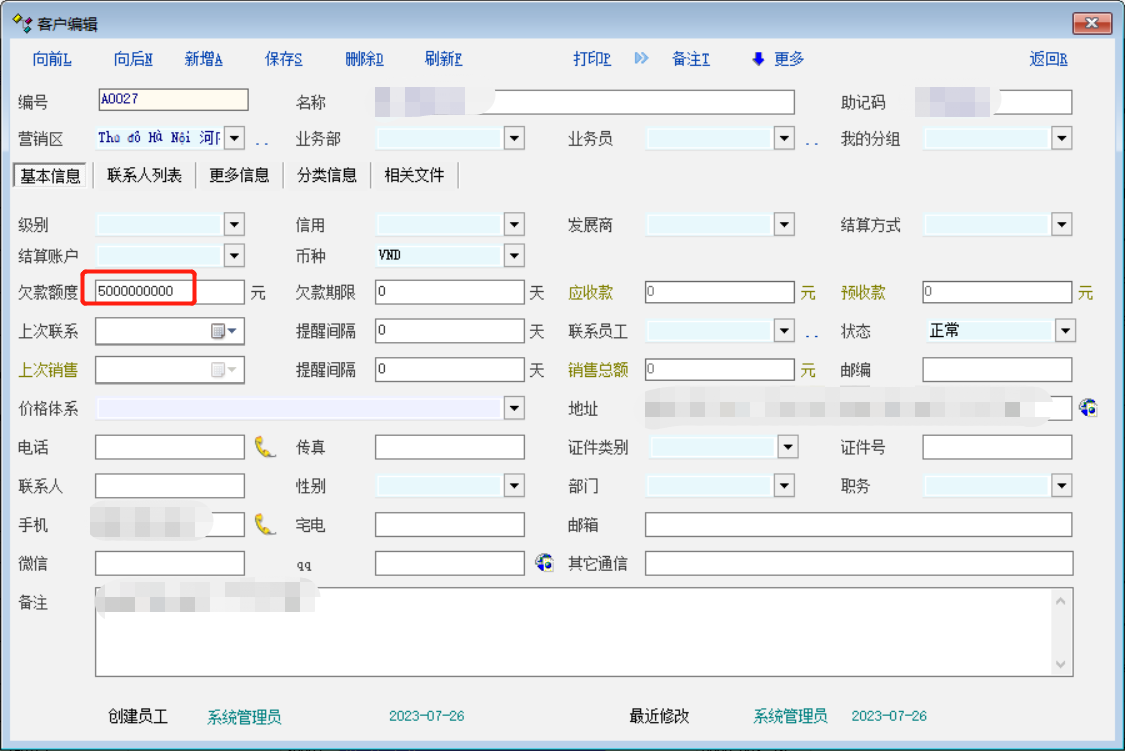
Task: Click the ellipsis browse button next to 业务员
Action: tap(812, 139)
